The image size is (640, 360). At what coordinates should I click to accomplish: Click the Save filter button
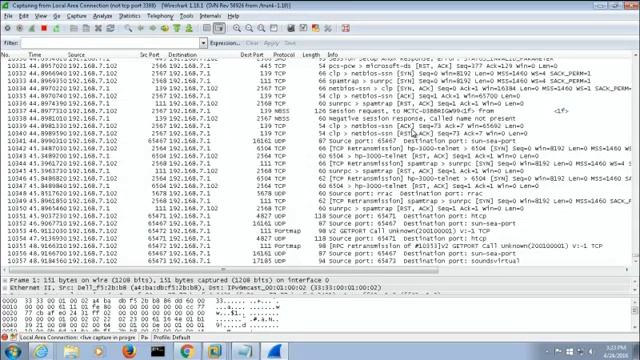[x=290, y=43]
